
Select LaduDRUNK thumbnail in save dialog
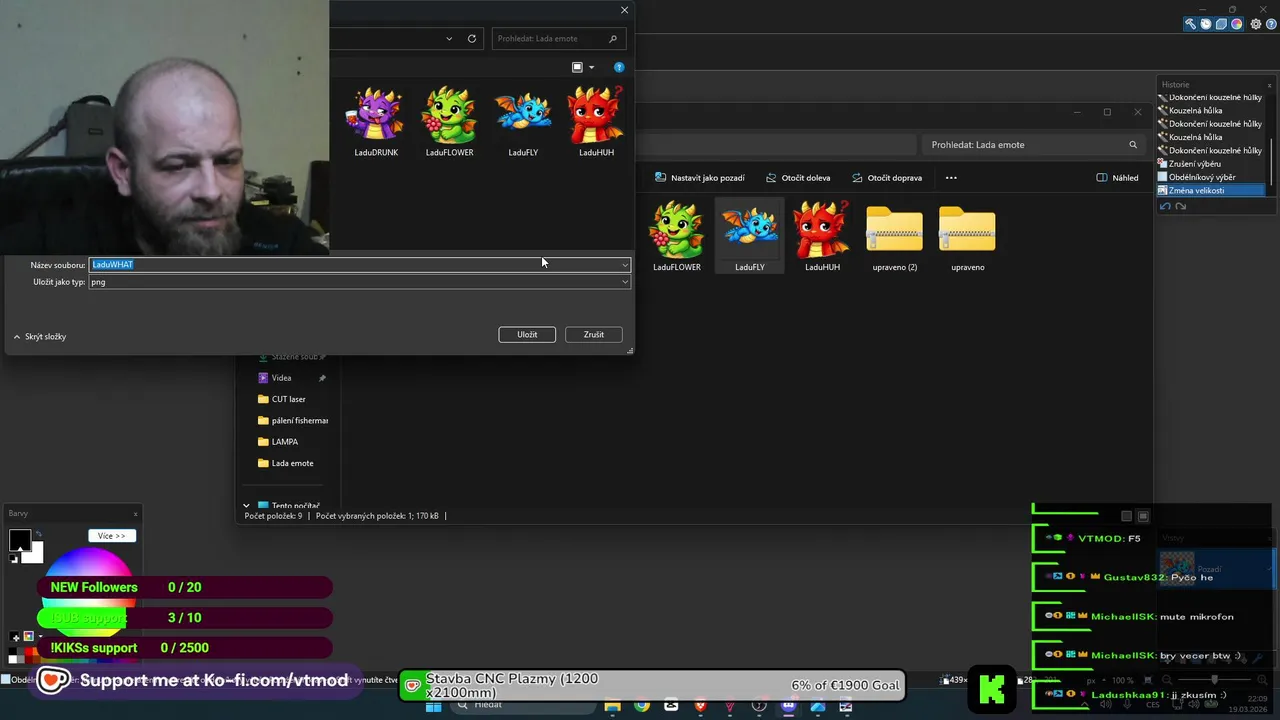coord(376,122)
